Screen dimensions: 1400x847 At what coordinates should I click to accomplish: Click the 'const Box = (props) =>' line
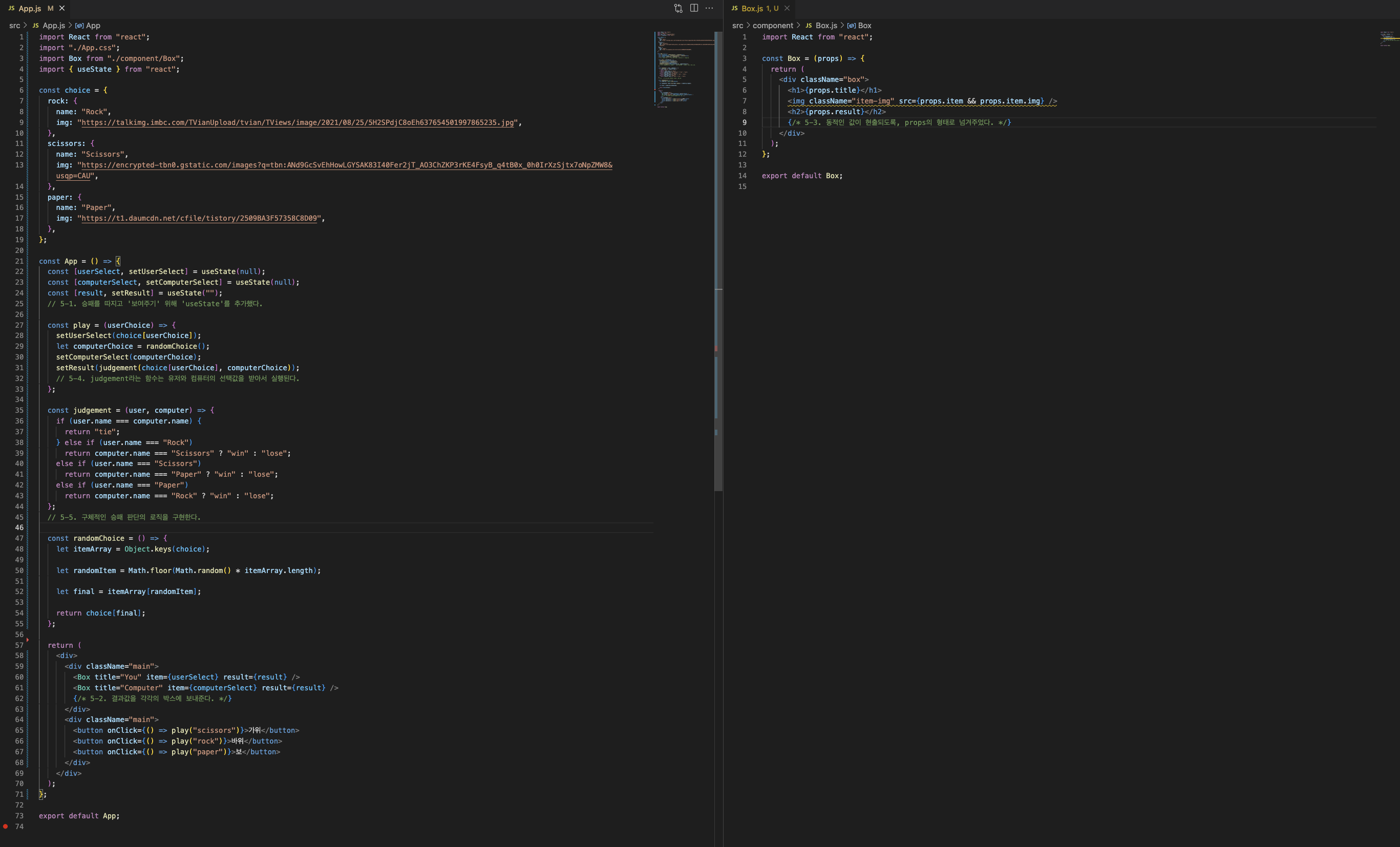pyautogui.click(x=813, y=58)
